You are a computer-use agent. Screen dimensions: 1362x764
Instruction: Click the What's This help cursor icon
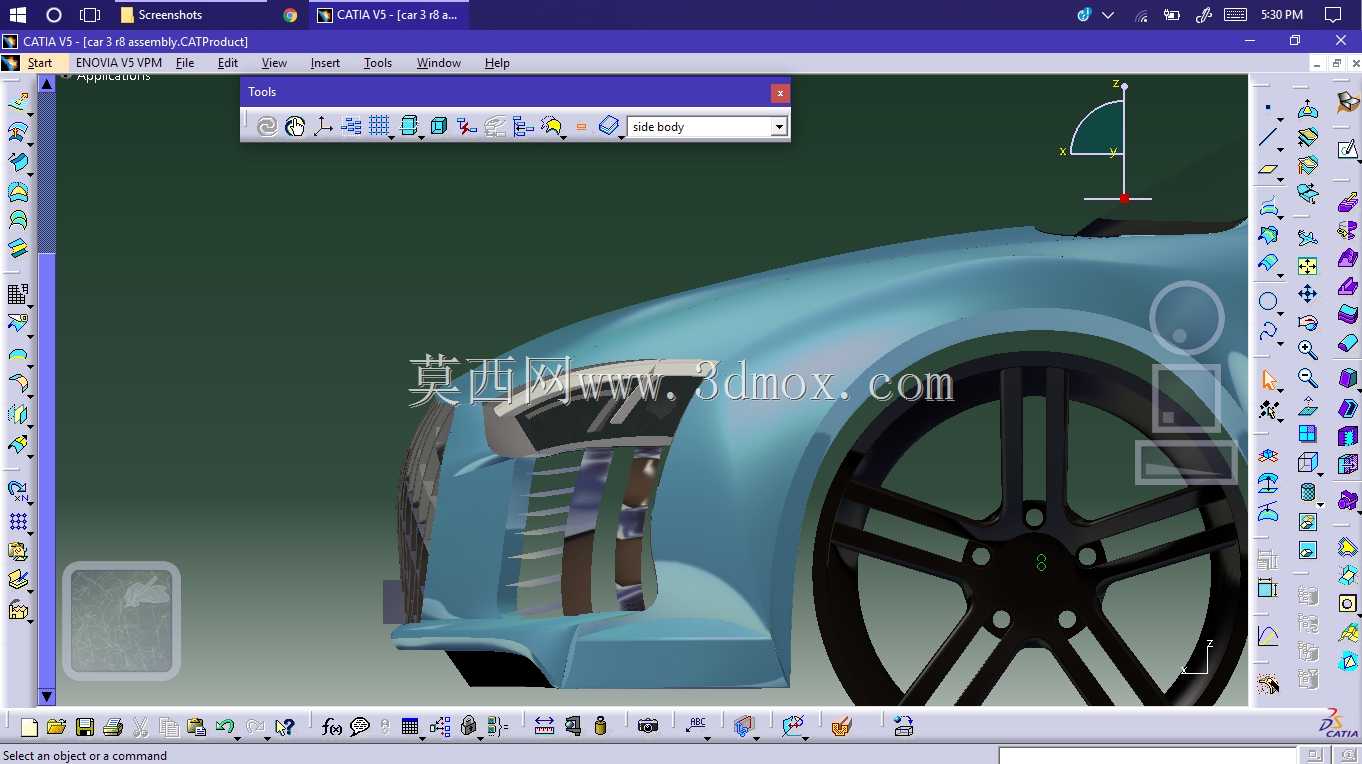coord(285,727)
